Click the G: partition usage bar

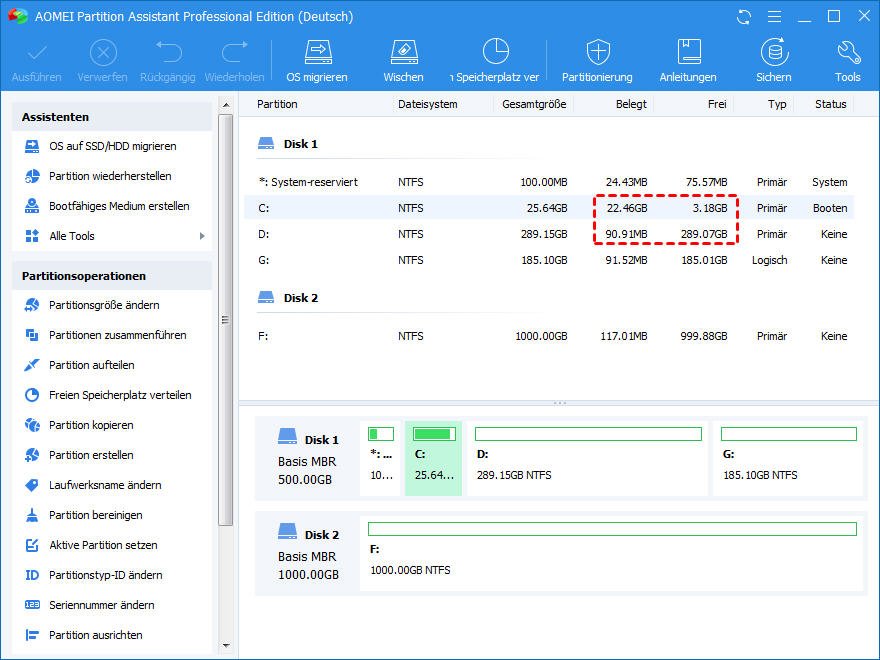point(788,434)
